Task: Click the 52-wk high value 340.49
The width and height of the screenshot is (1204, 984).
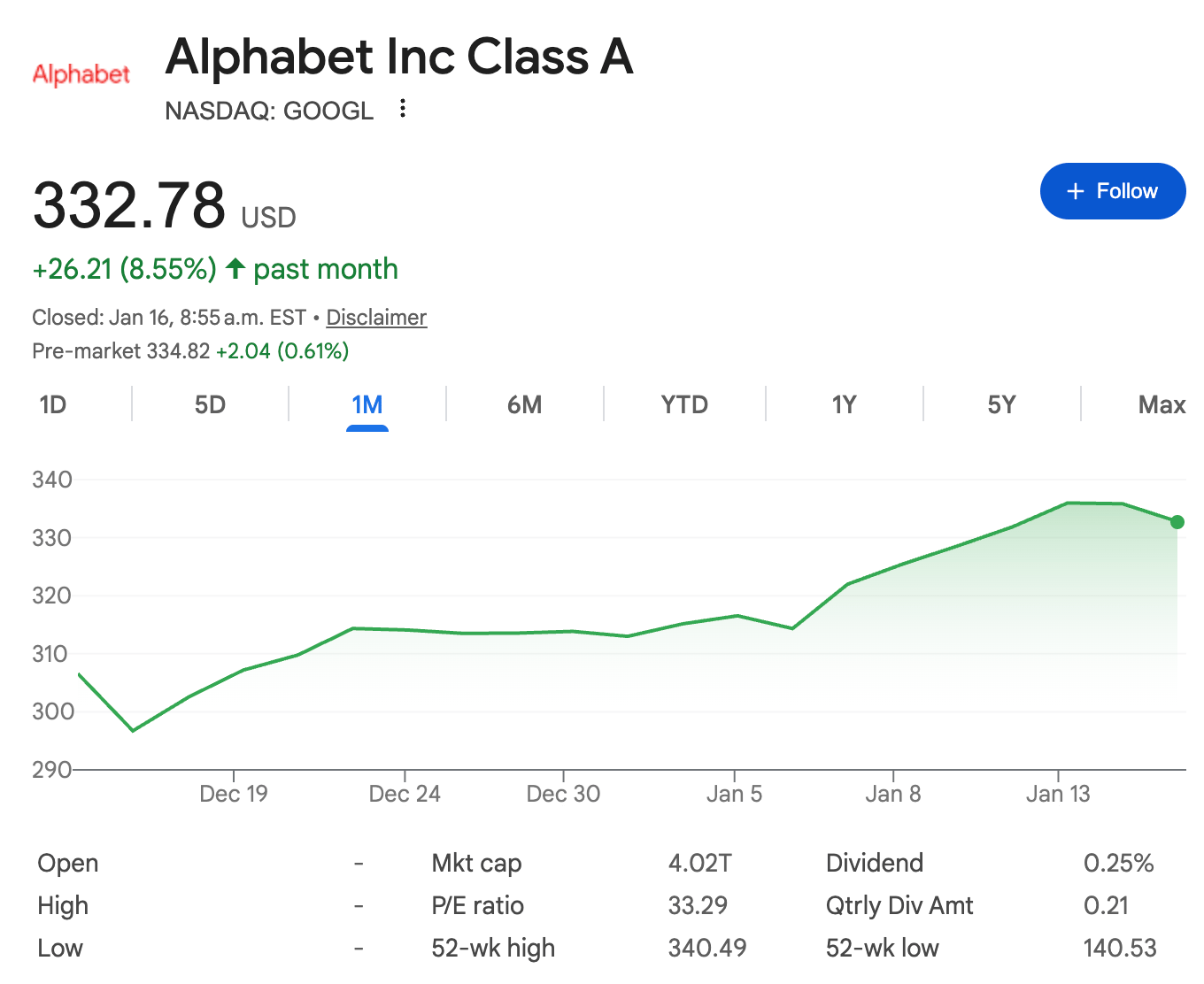Action: point(706,948)
